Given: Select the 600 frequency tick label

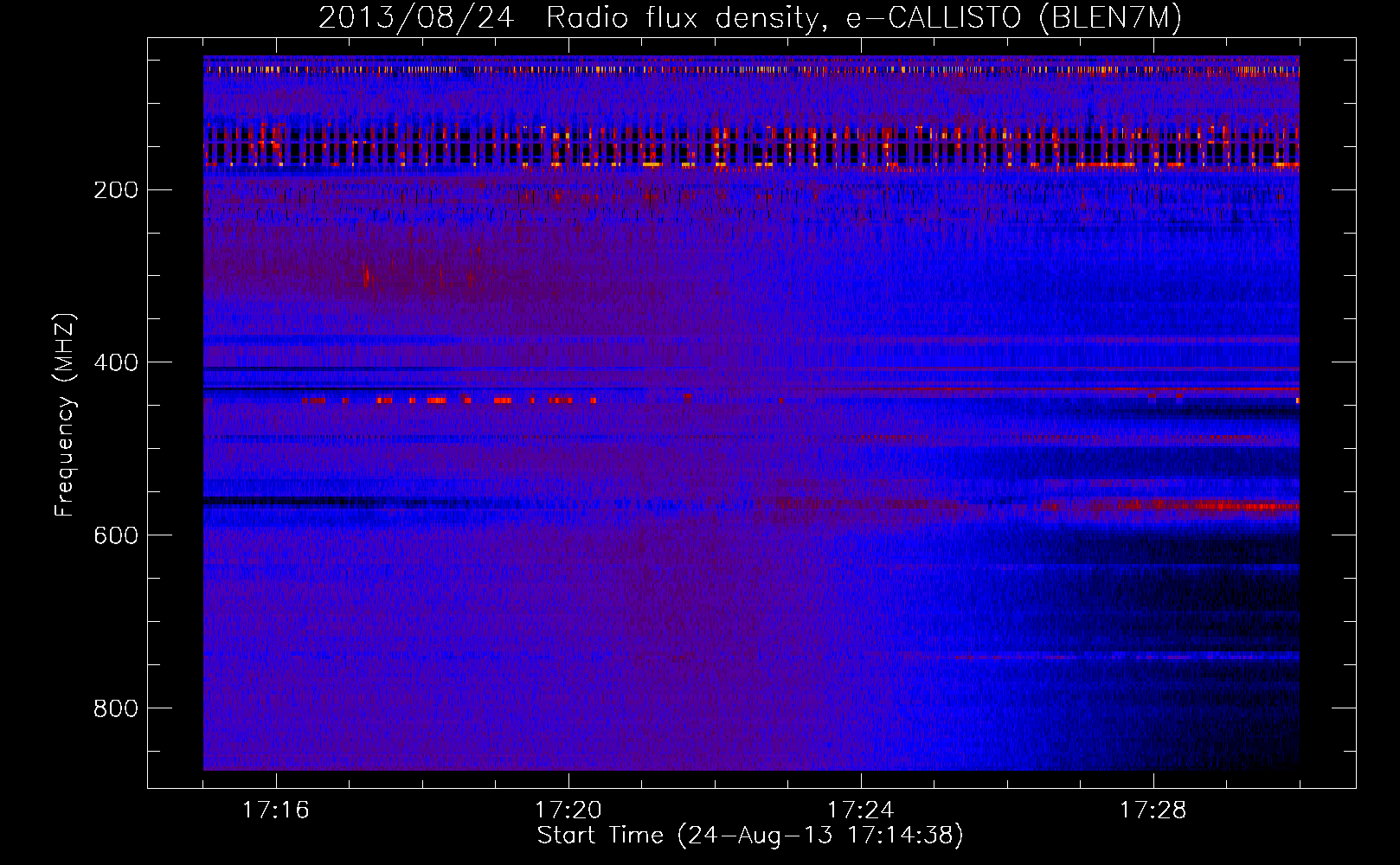Looking at the screenshot, I should tap(116, 535).
